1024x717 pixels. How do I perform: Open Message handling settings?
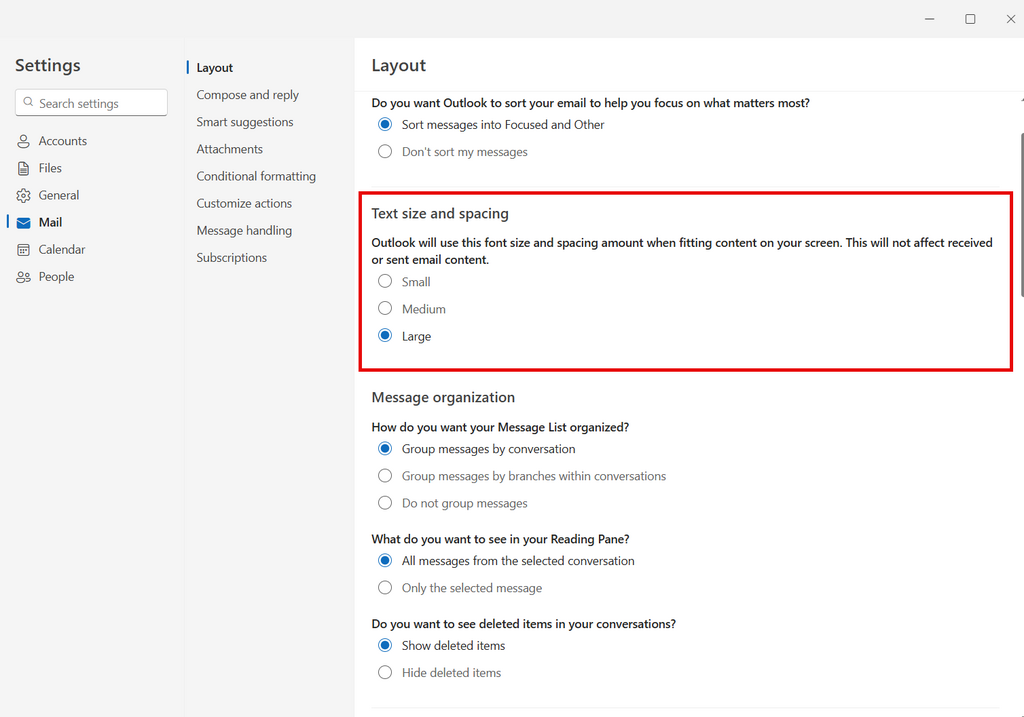pyautogui.click(x=244, y=231)
